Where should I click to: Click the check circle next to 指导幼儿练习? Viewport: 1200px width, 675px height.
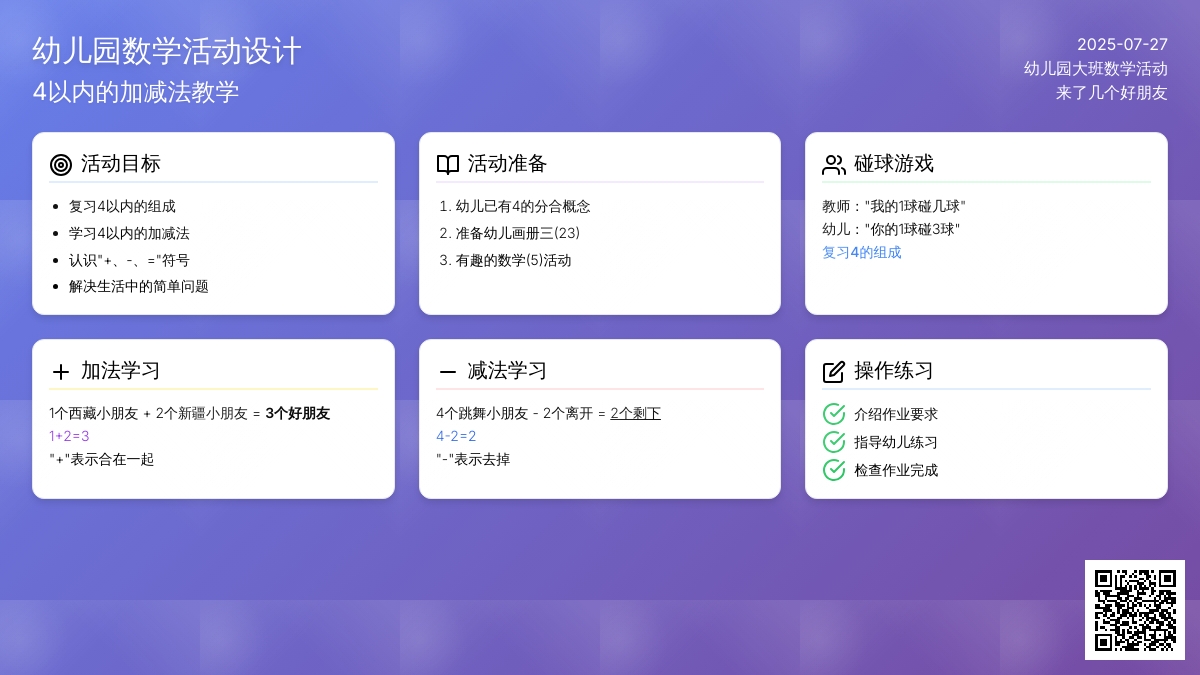834,442
